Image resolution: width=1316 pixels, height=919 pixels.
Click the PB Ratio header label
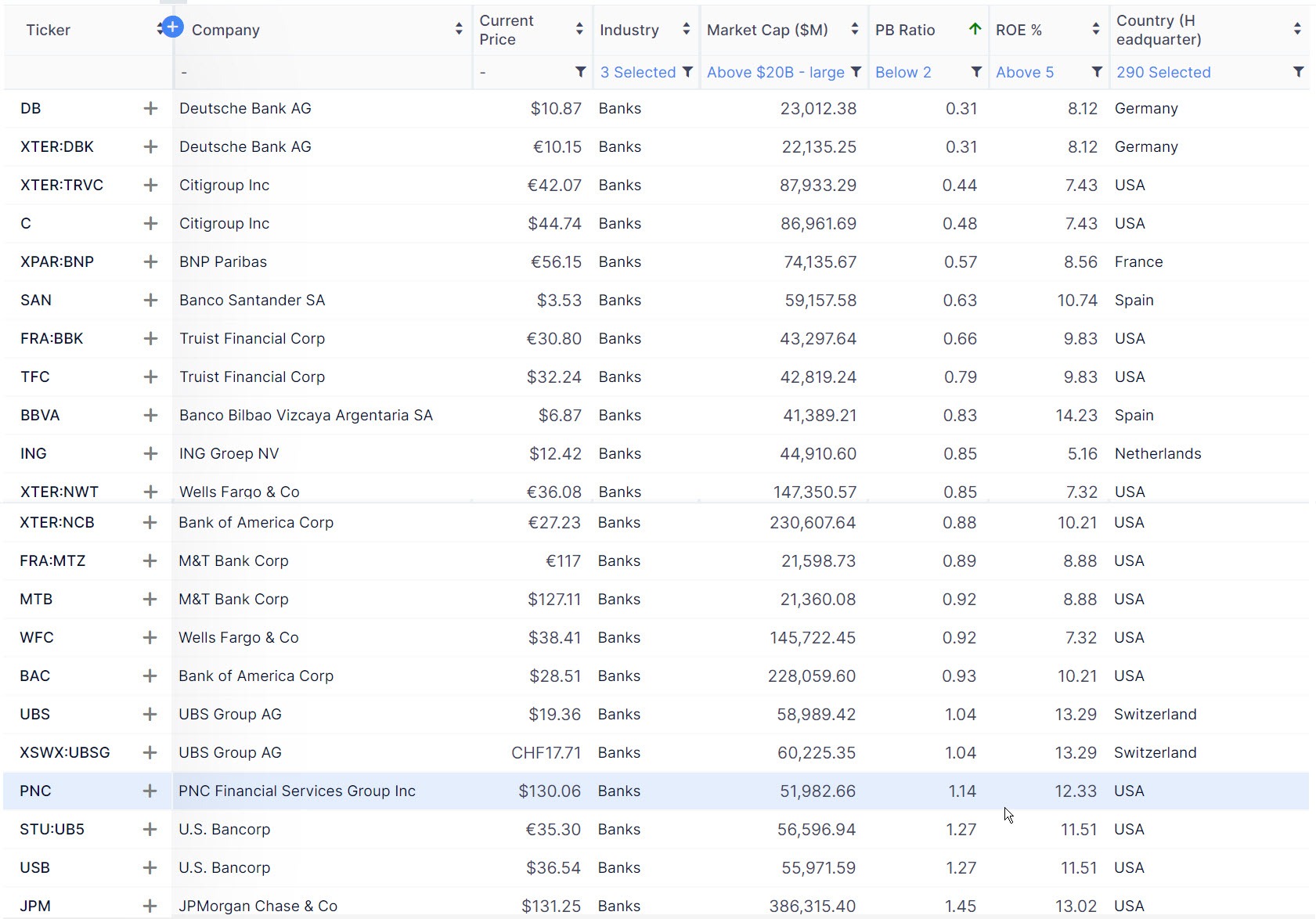pyautogui.click(x=905, y=30)
